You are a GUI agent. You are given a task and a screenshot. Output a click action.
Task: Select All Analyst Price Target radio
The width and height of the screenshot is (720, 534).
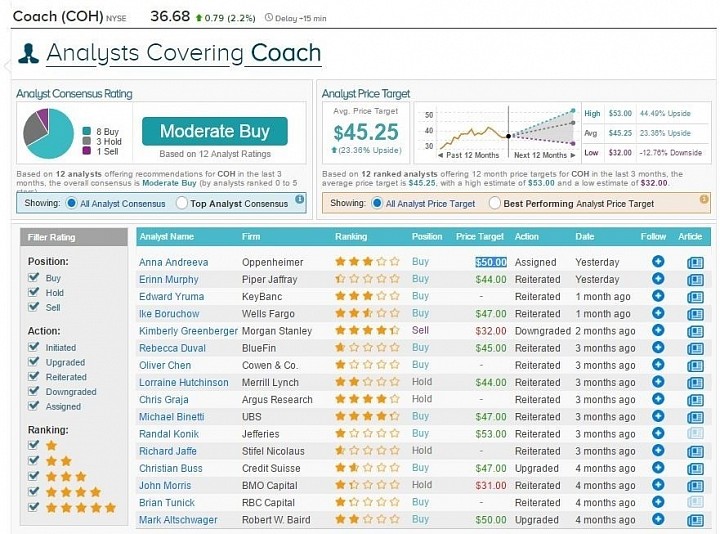pos(377,203)
